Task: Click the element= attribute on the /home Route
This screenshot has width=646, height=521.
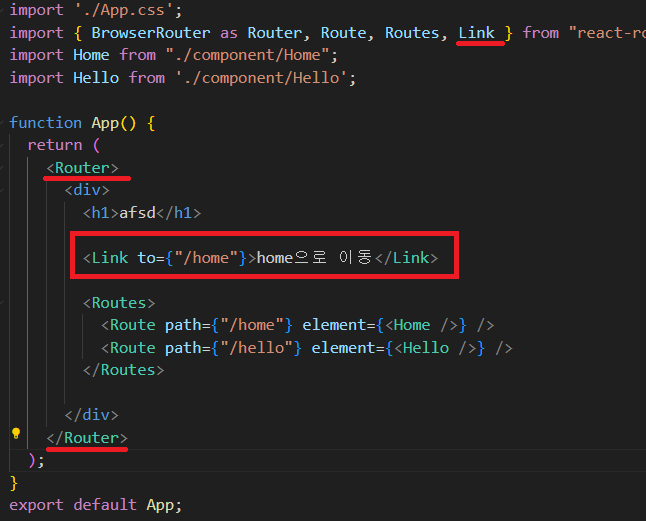Action: [339, 325]
